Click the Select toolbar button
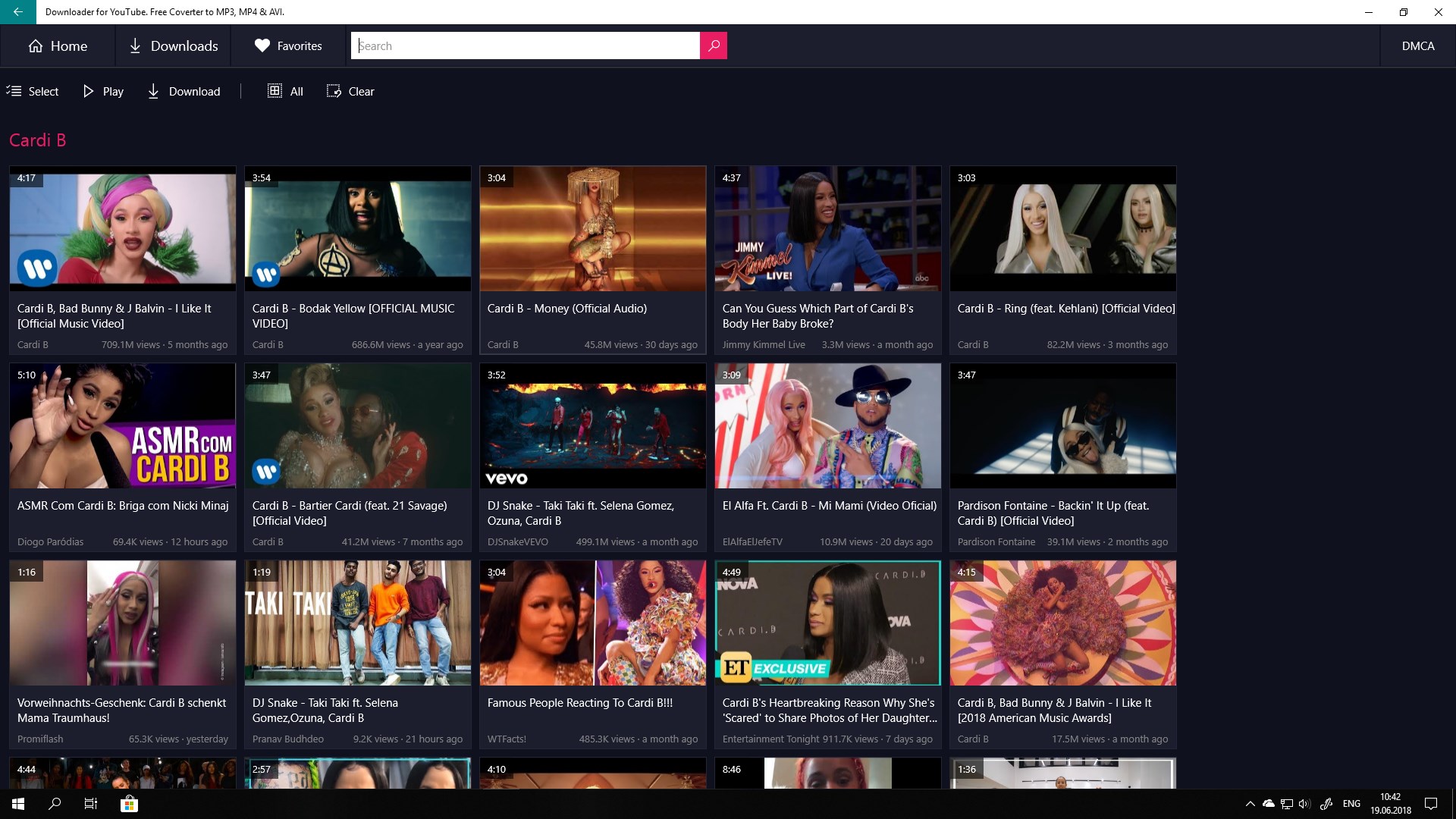The image size is (1456, 819). click(33, 91)
